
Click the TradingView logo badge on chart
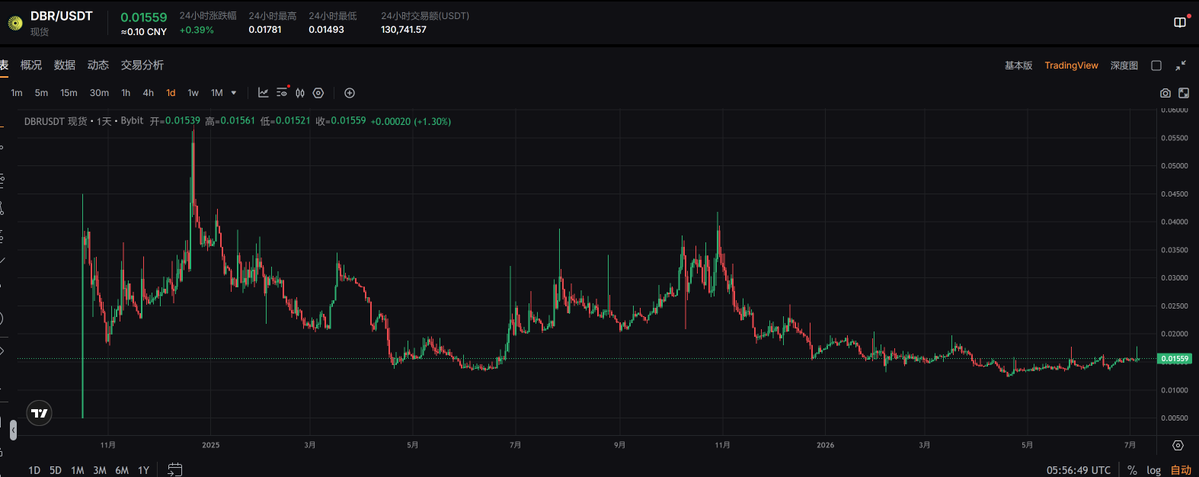39,413
